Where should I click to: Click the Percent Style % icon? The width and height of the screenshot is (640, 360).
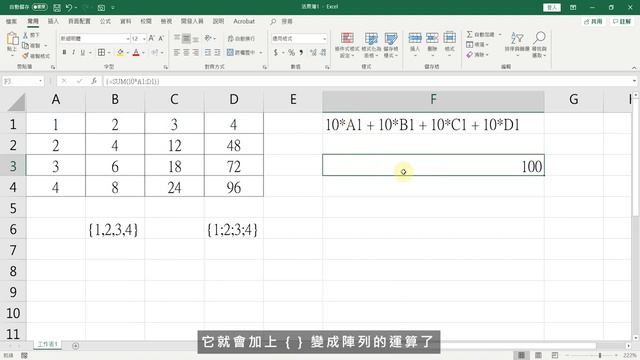(291, 52)
